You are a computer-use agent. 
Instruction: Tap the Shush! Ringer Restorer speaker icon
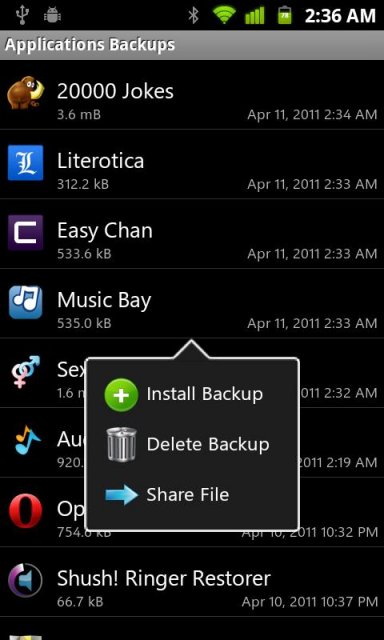pos(25,580)
